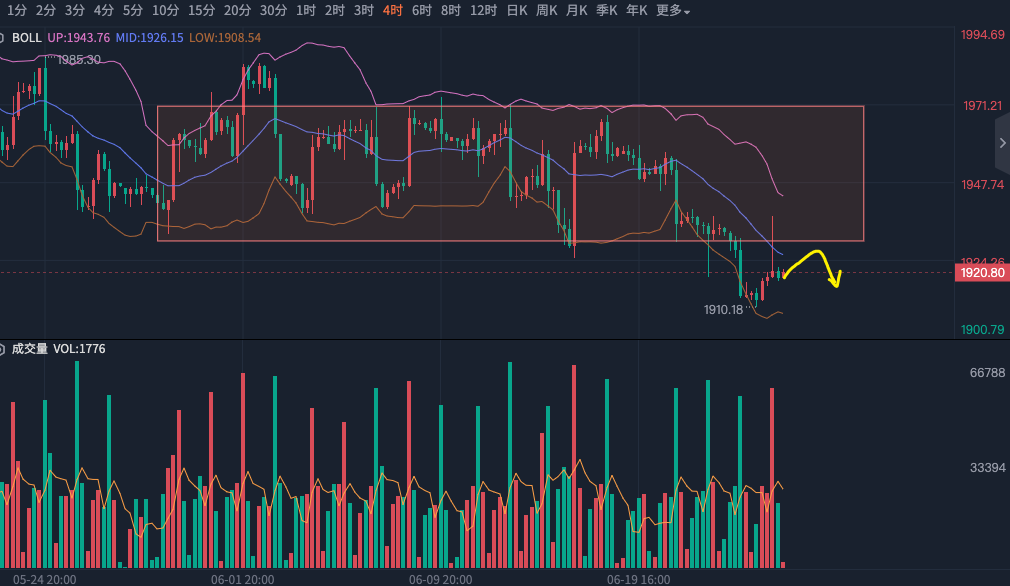Click the current price tag 1920.80

tap(982, 272)
